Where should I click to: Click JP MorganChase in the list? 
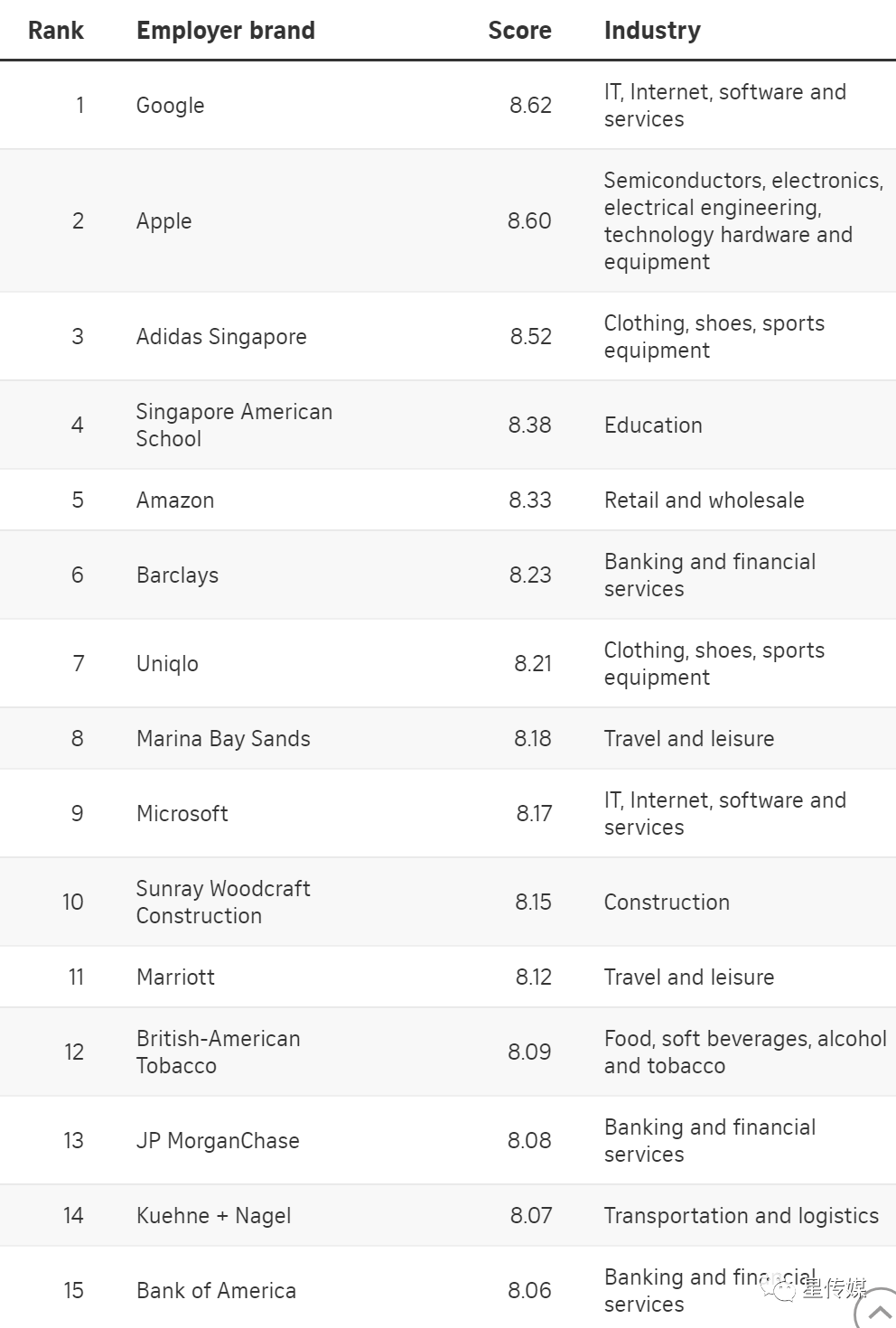coord(218,1141)
